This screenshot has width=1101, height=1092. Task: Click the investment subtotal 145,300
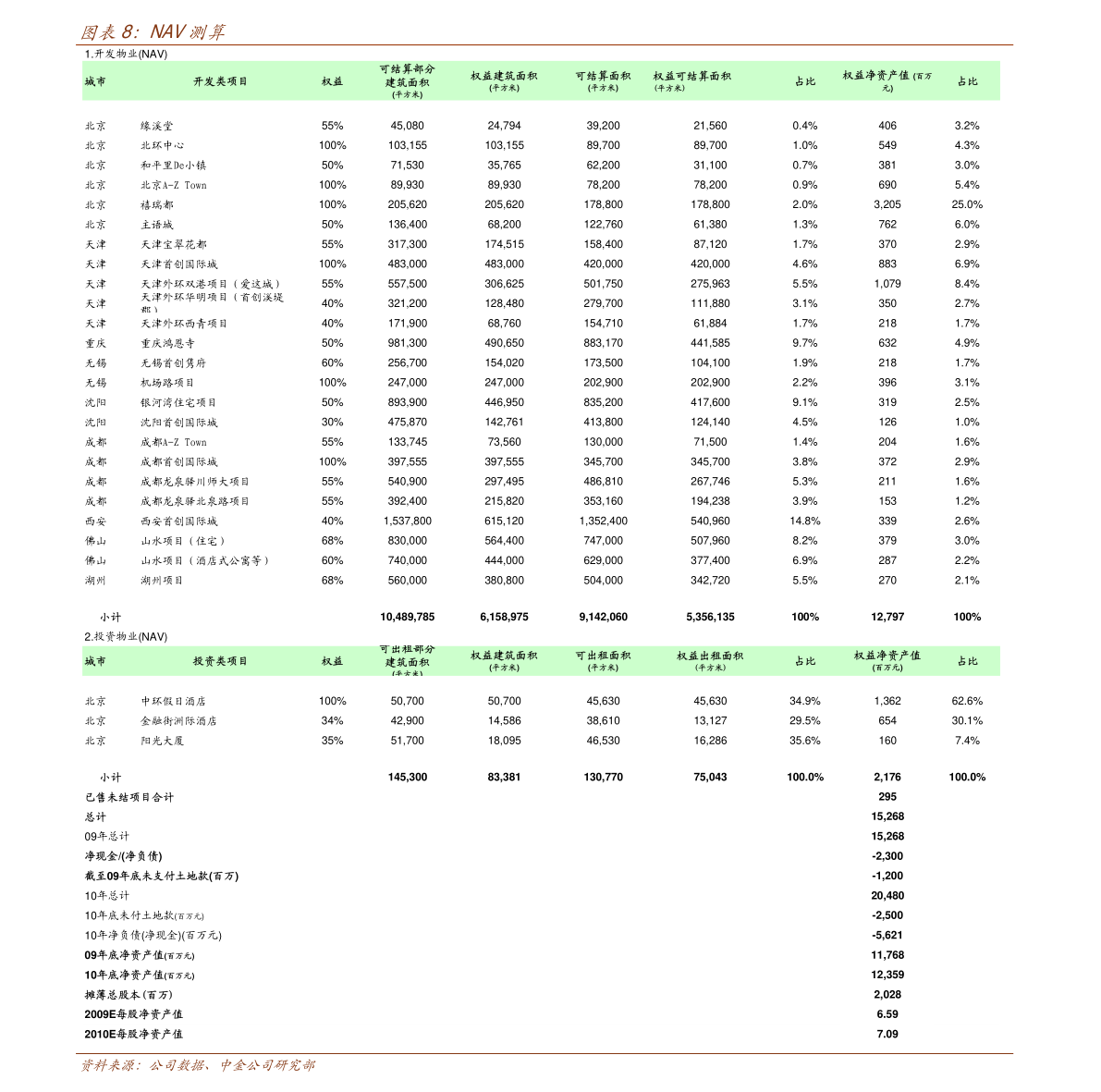tap(408, 777)
